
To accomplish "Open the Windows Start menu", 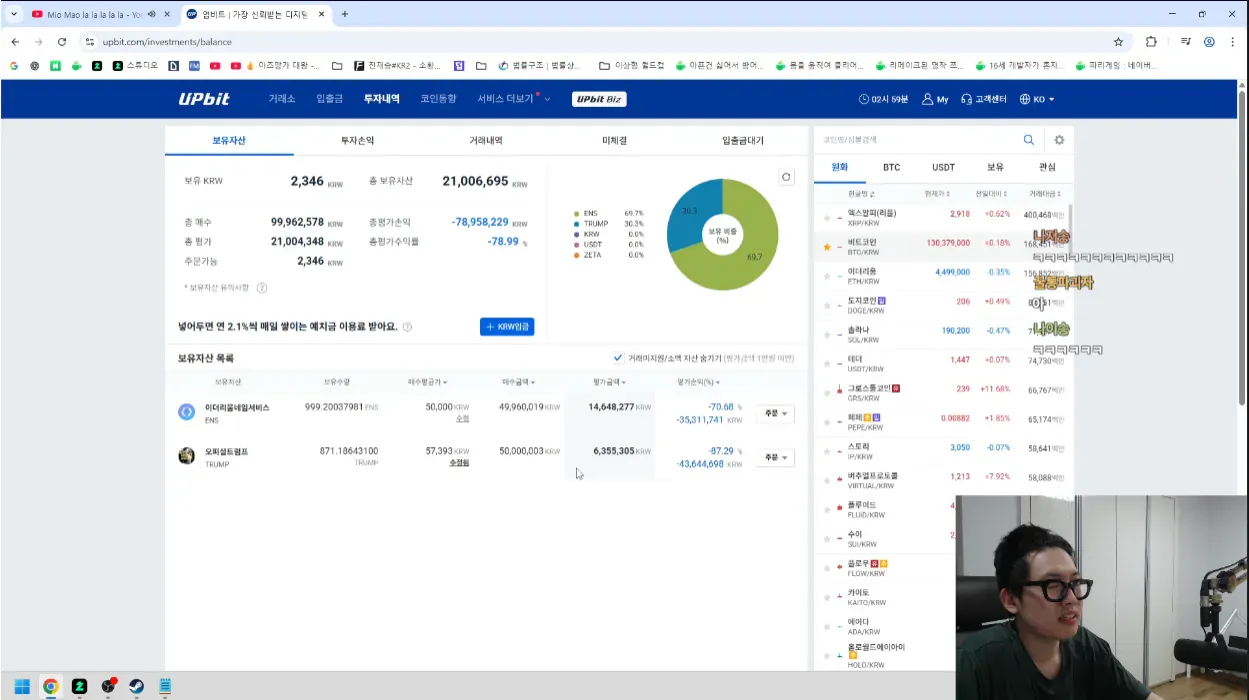I will [21, 686].
